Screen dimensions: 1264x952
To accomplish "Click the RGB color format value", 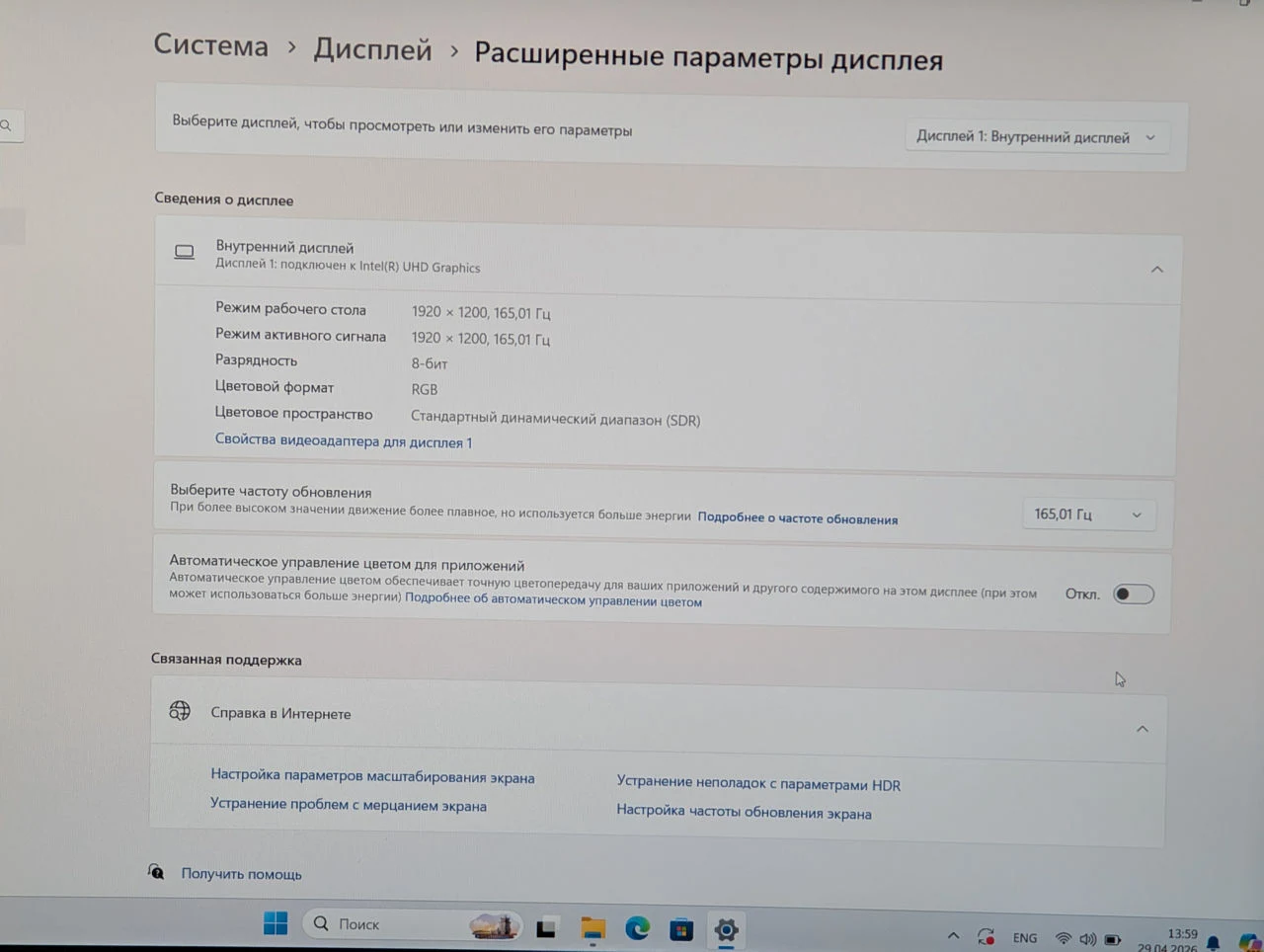I will pyautogui.click(x=425, y=389).
